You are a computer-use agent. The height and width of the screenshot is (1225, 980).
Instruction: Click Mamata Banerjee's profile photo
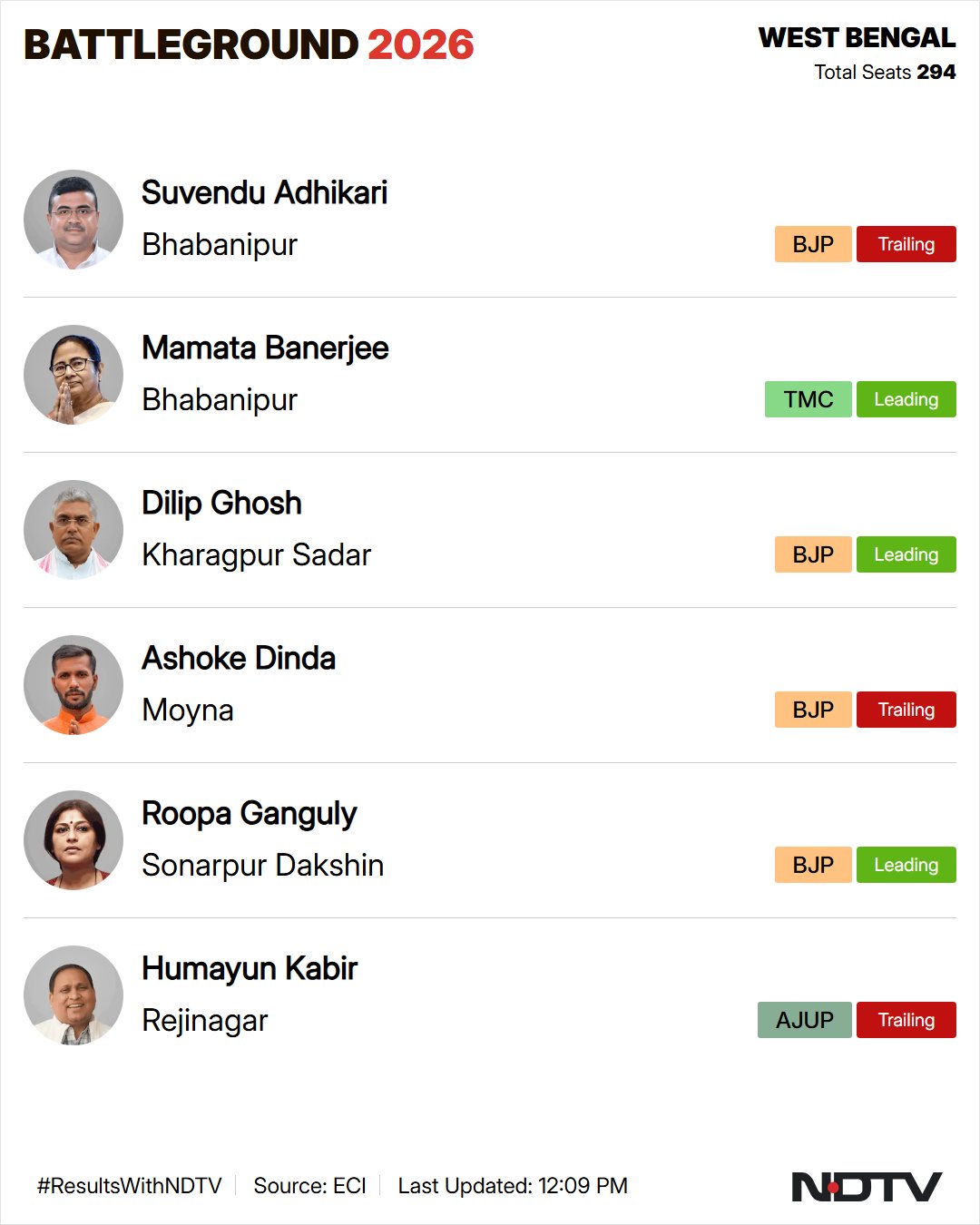(73, 375)
